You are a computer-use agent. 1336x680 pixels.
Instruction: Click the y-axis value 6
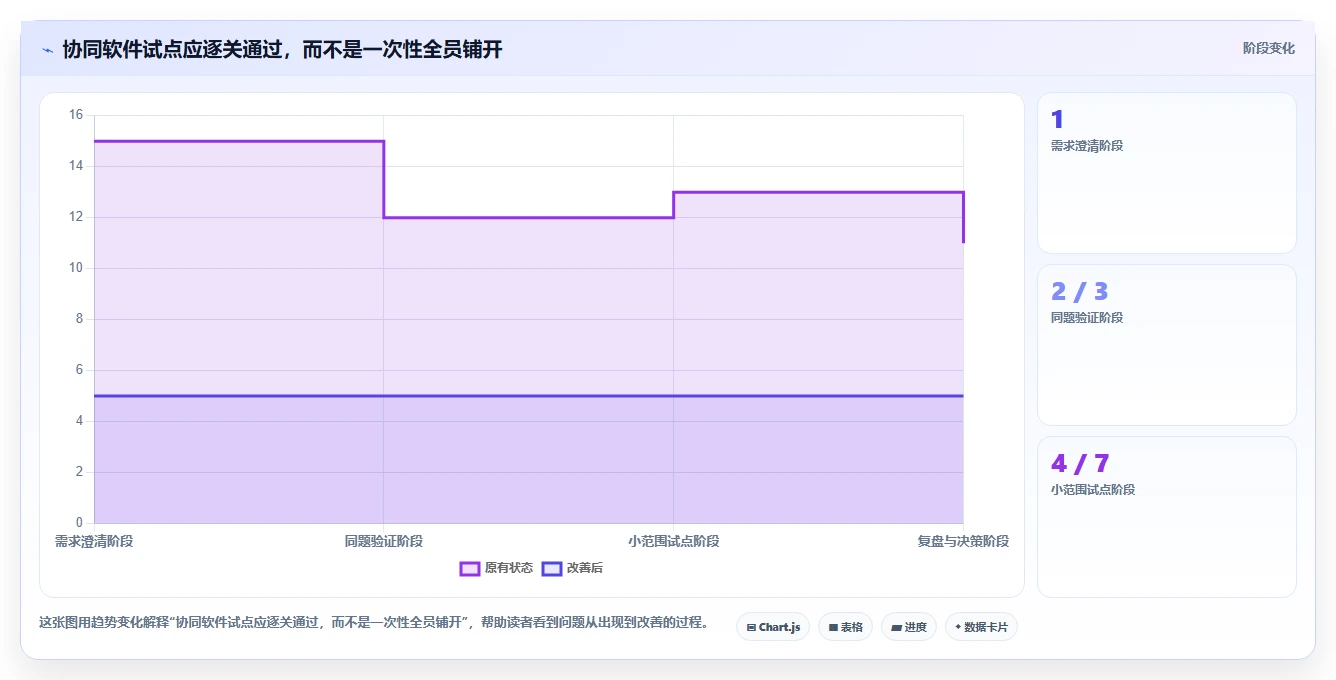(79, 370)
